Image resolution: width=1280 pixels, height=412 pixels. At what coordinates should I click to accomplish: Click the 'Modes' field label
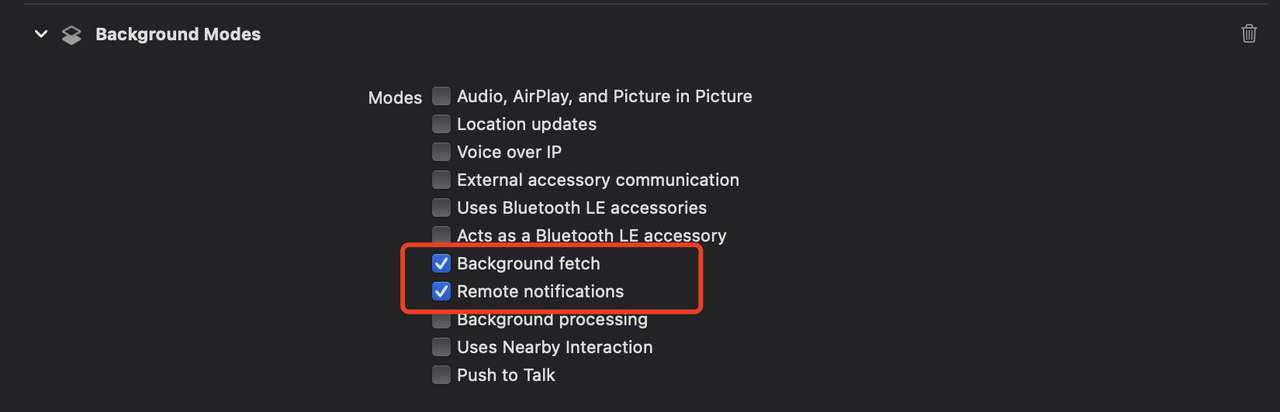click(x=395, y=98)
